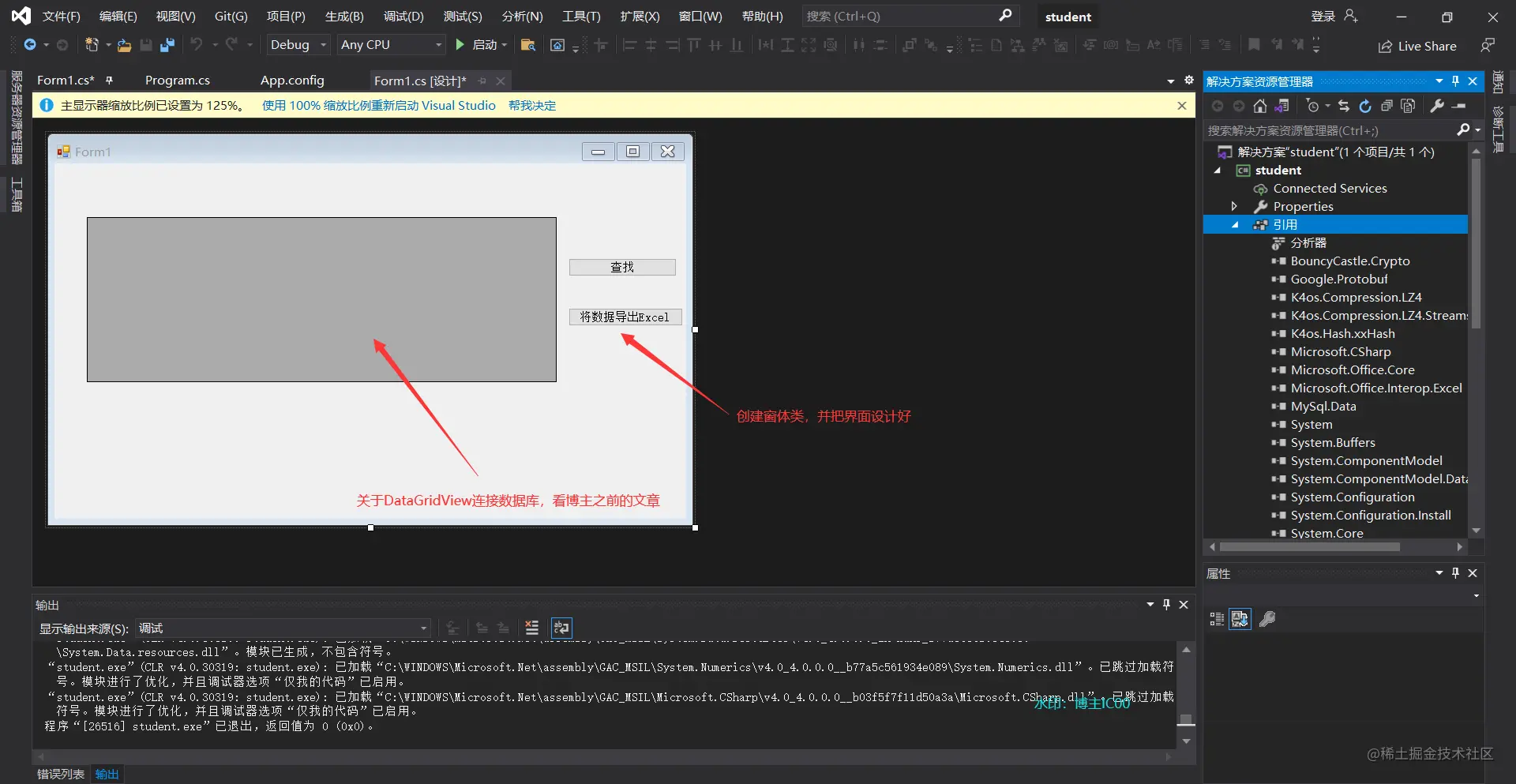The height and width of the screenshot is (784, 1516).
Task: Open the document tab list dropdown arrow
Action: click(1170, 81)
